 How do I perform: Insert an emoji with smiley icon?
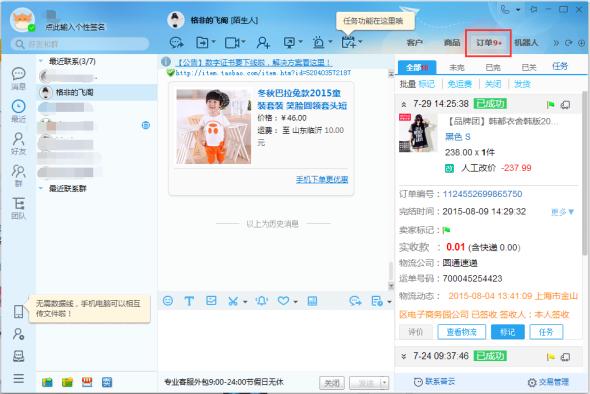pos(168,301)
